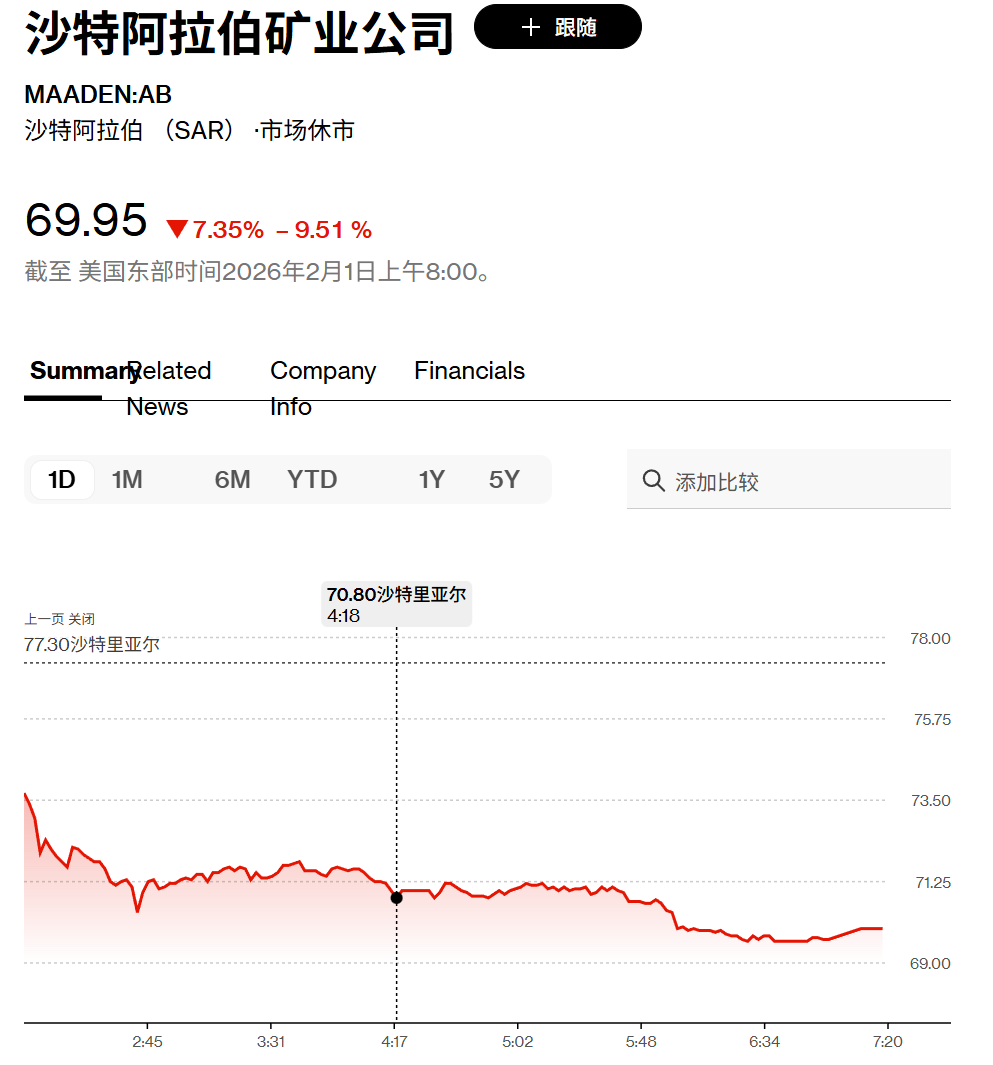The width and height of the screenshot is (993, 1065).
Task: Click the 添加比较 comparison input field
Action: 788,480
